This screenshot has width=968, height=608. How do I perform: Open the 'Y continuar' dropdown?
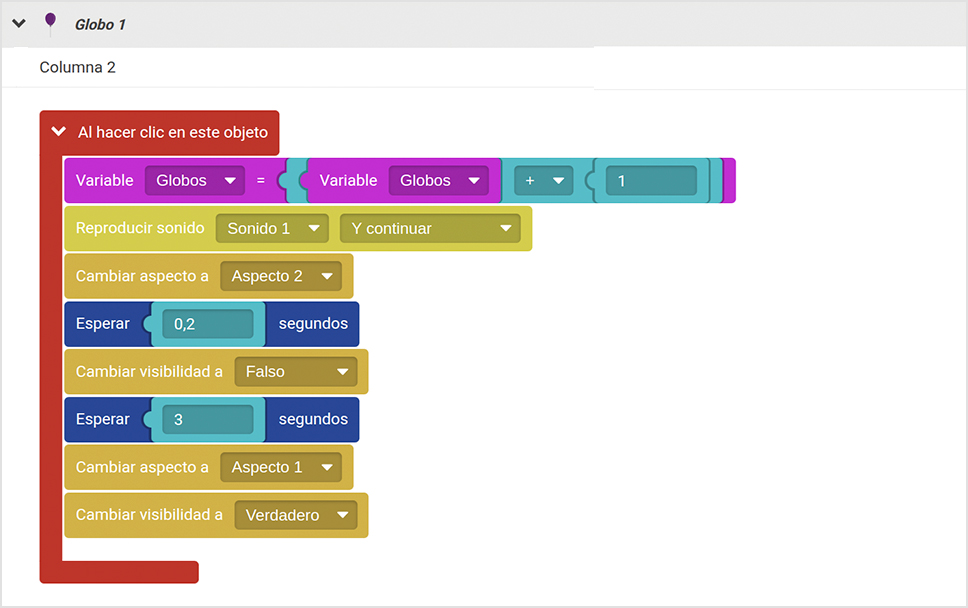point(430,228)
